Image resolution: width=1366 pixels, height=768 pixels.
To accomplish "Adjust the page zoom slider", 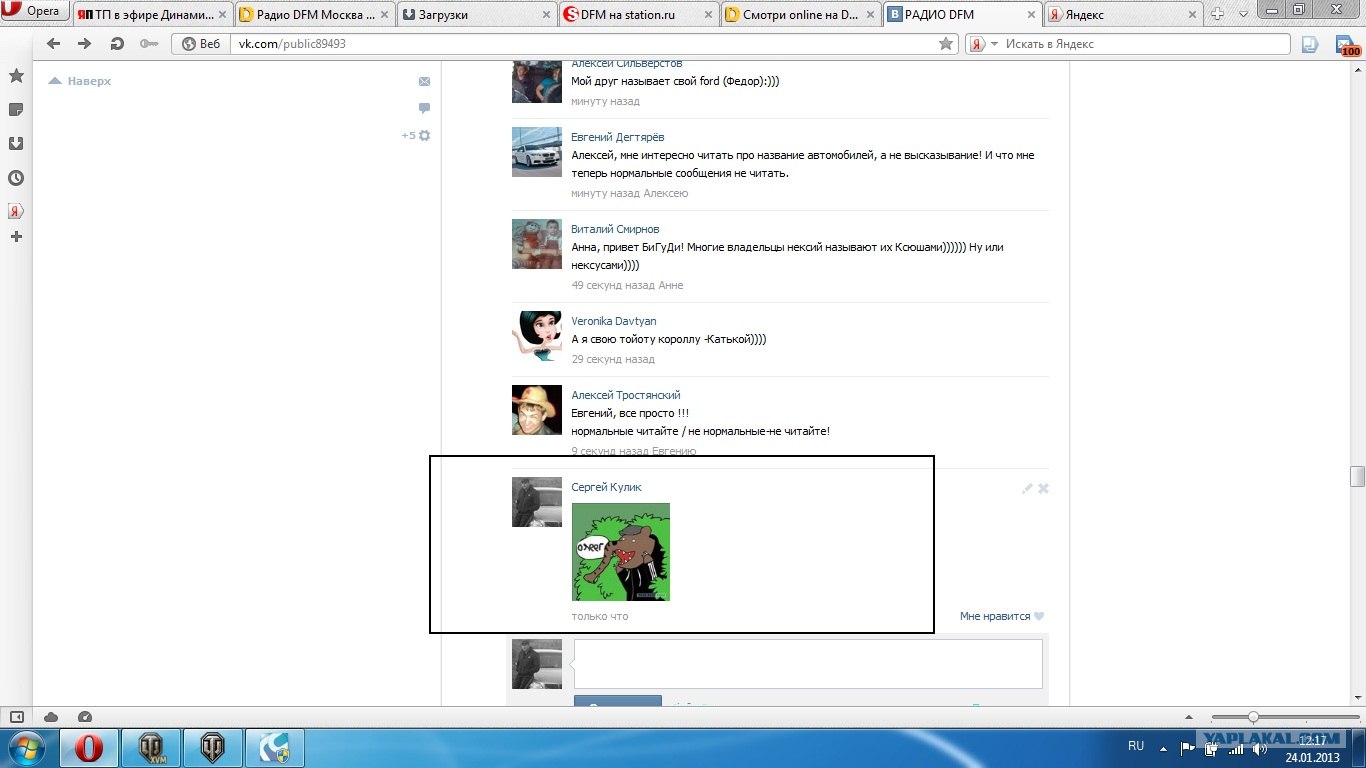I will (1253, 717).
